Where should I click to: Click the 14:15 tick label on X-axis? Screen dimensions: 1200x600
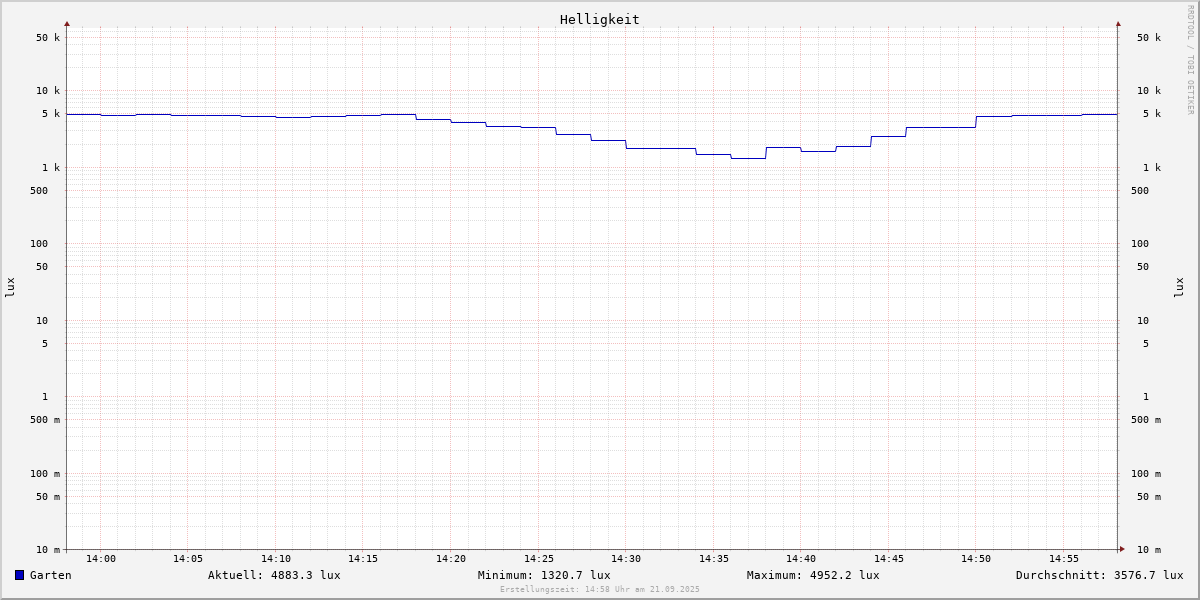(x=363, y=559)
